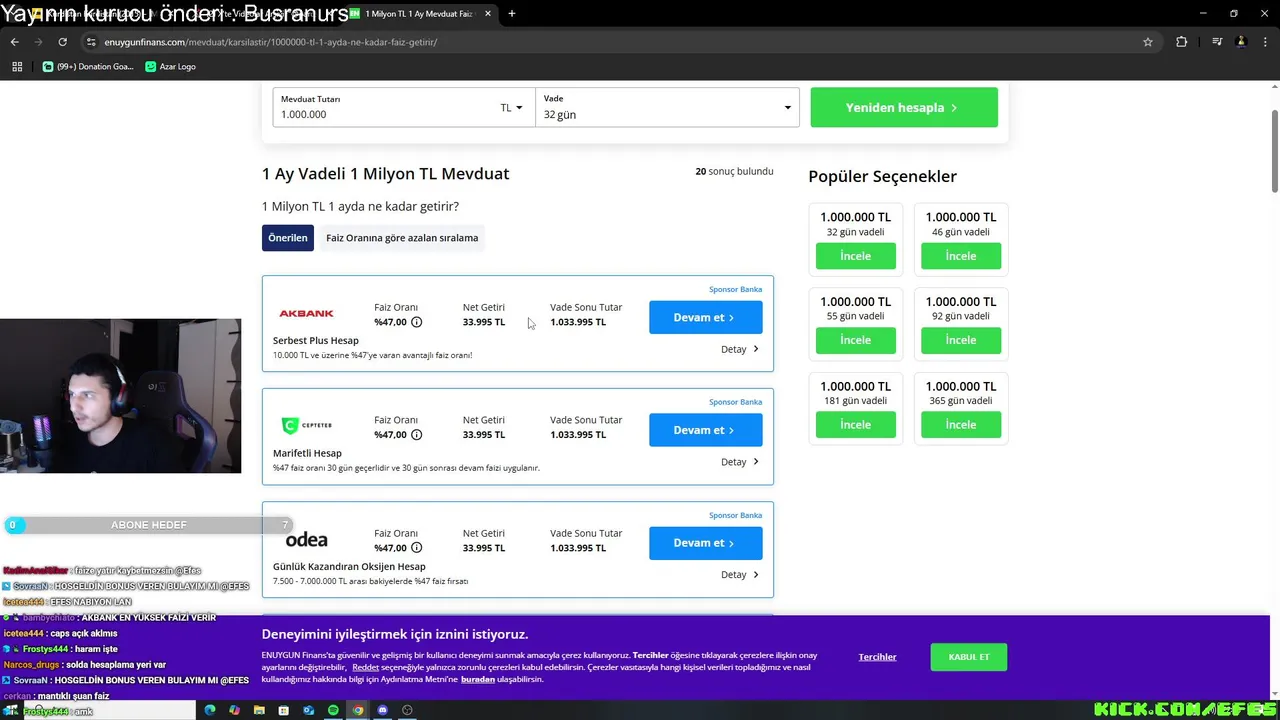Click Devam et for CepteTeb Marifetli Hesap
This screenshot has width=1280, height=720.
[705, 430]
